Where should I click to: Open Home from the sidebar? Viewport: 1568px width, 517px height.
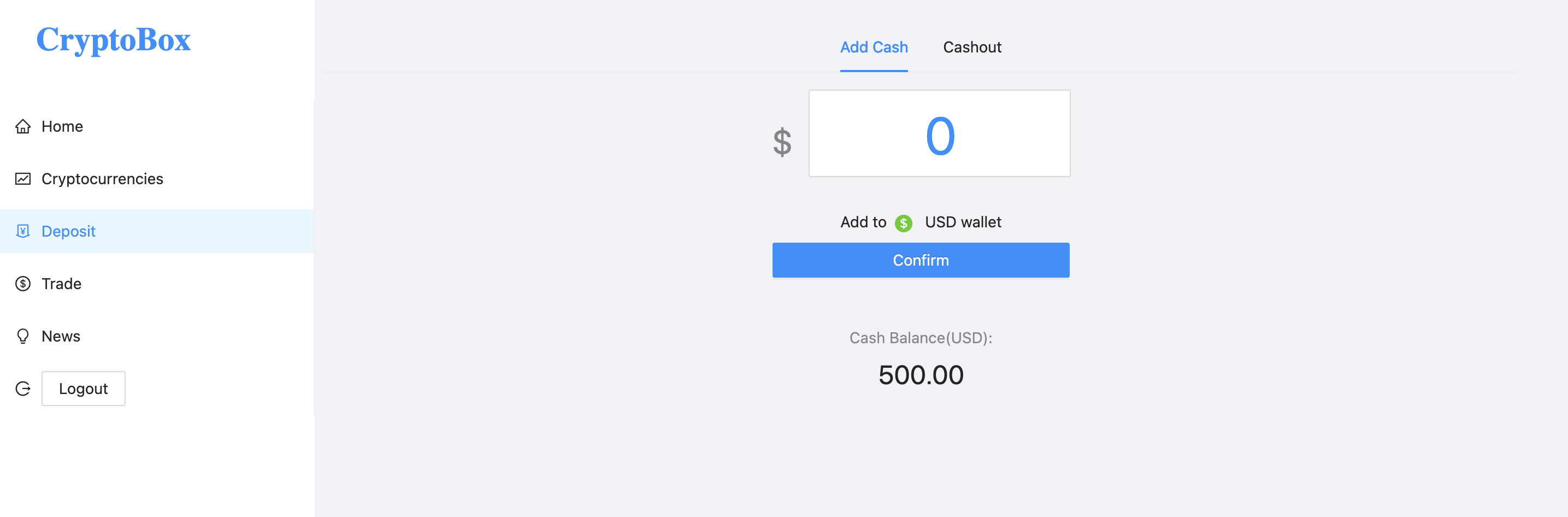click(x=62, y=126)
